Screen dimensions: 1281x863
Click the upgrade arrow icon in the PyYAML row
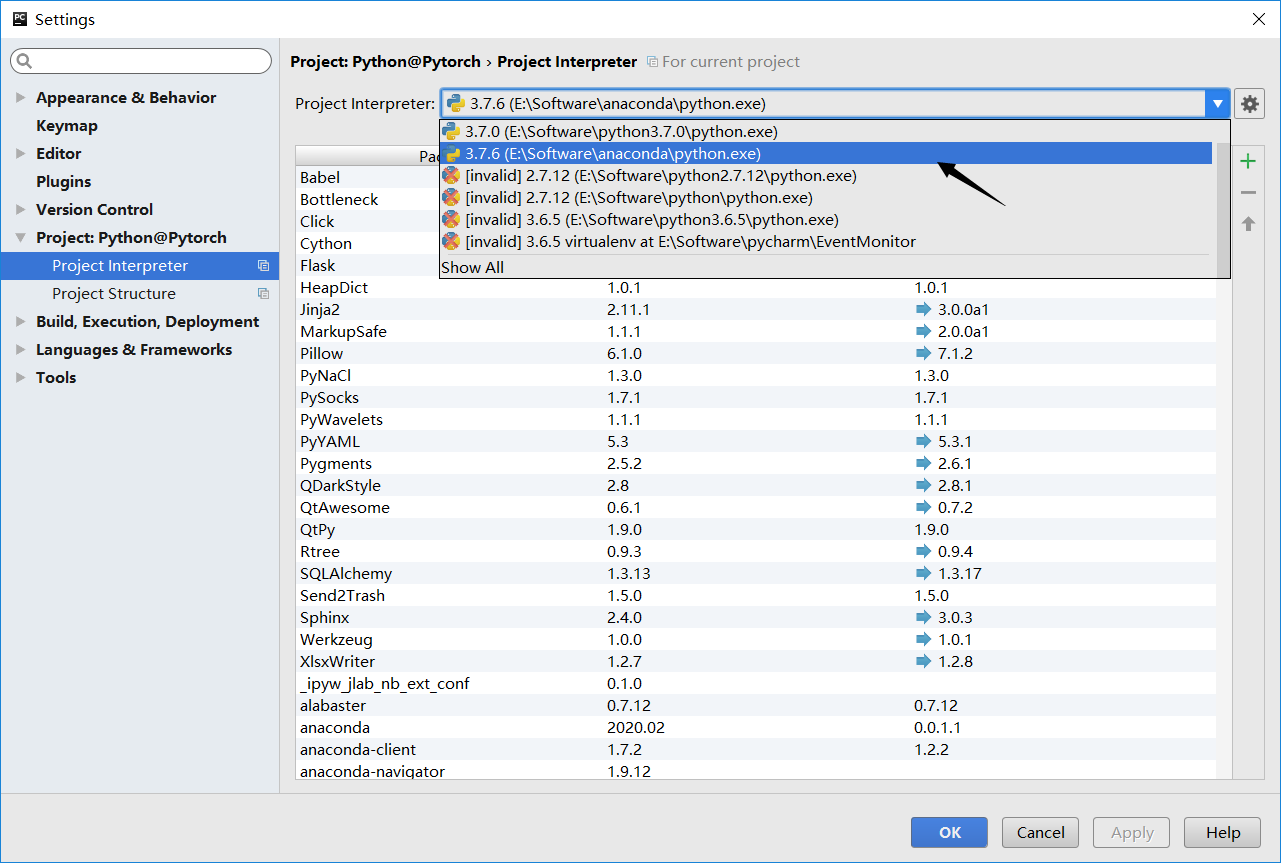pyautogui.click(x=923, y=441)
